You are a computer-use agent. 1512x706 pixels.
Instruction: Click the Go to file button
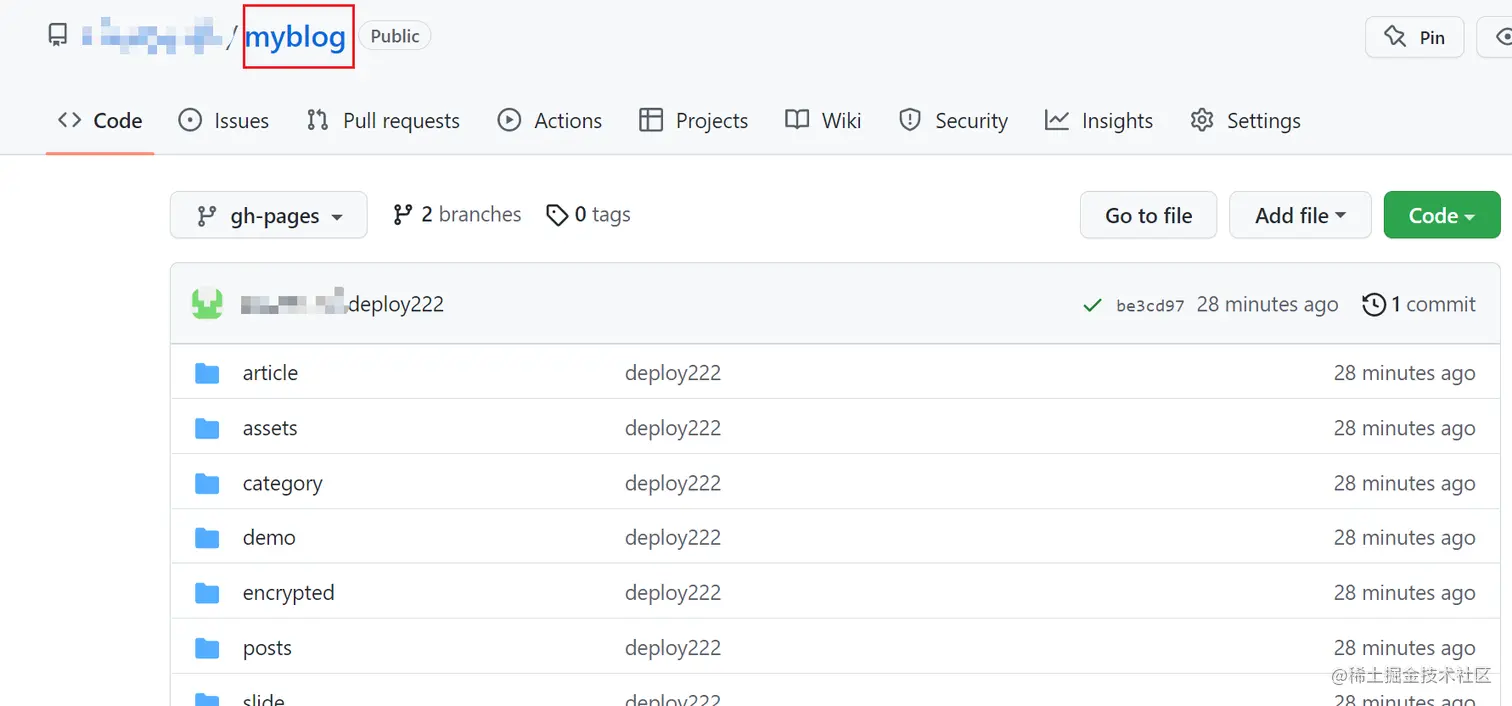(1148, 215)
